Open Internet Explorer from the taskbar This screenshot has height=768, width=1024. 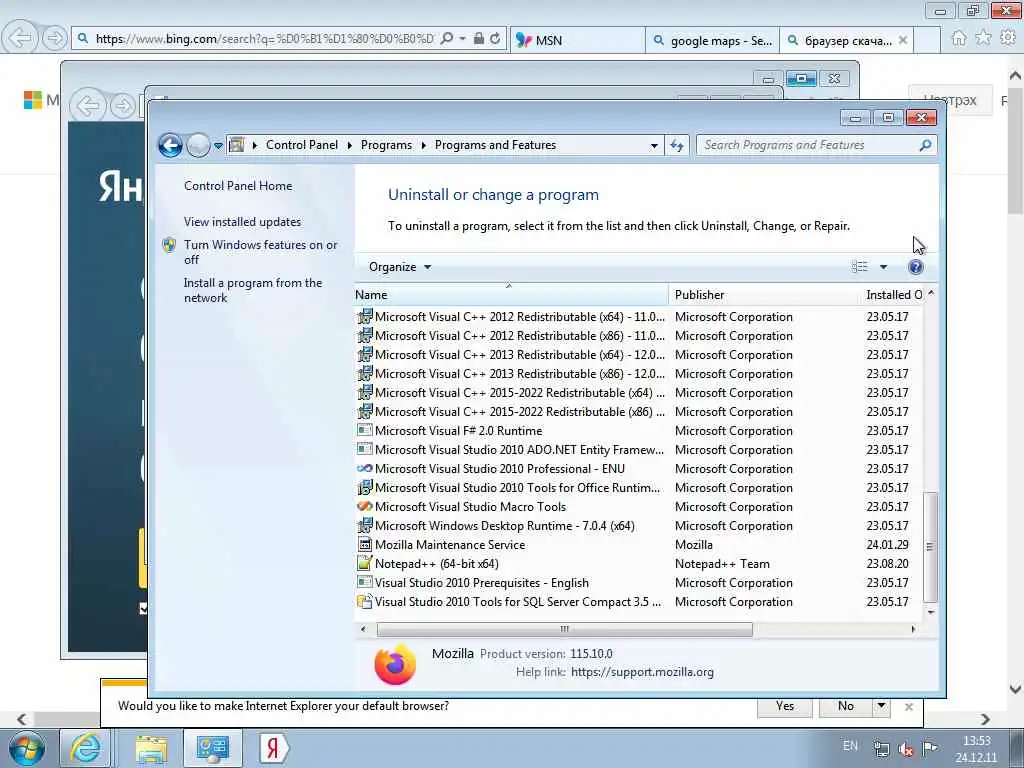(86, 748)
